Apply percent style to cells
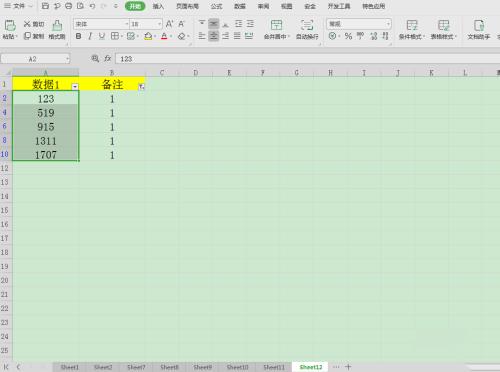Viewport: 500px width, 372px height. pos(348,36)
